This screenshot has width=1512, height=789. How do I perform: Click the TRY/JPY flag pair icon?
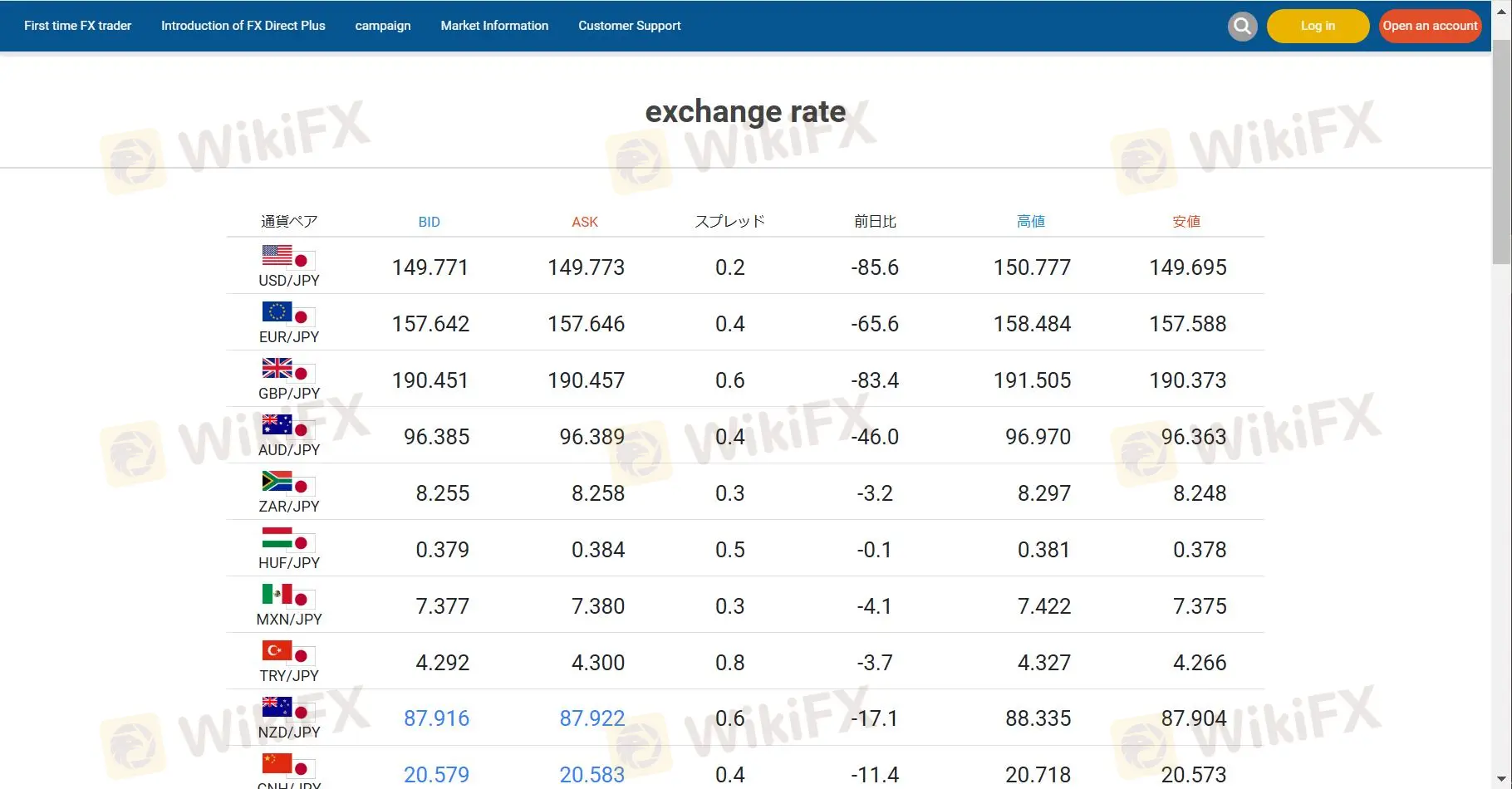point(288,652)
